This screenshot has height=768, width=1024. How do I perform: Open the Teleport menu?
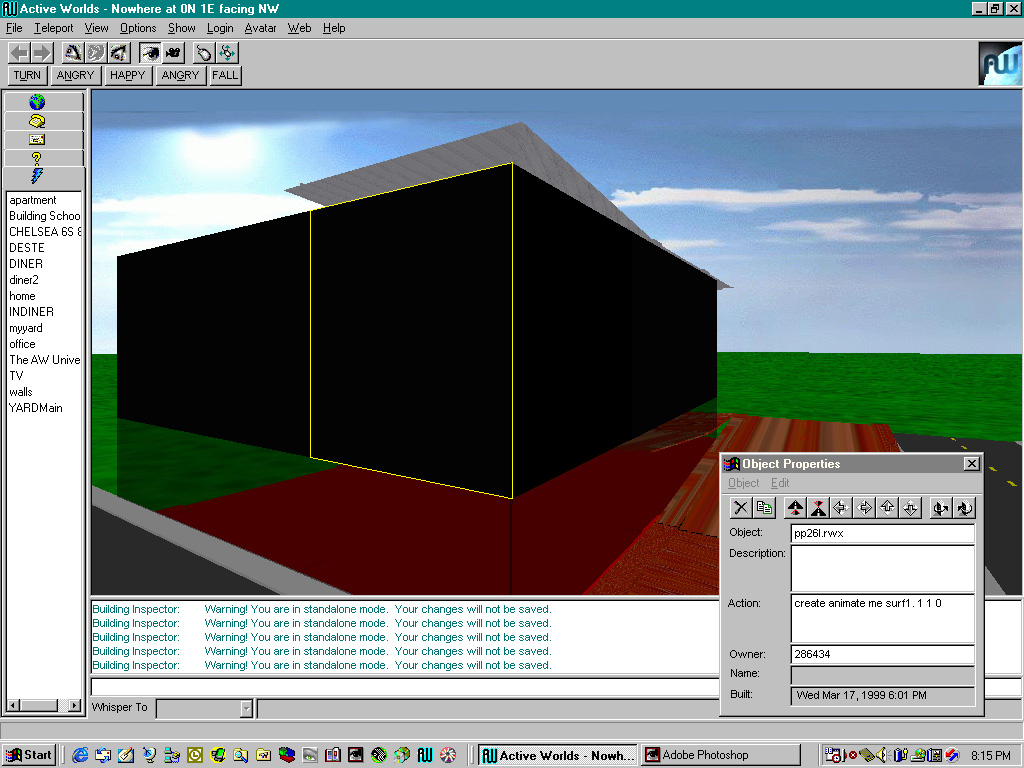tap(54, 28)
